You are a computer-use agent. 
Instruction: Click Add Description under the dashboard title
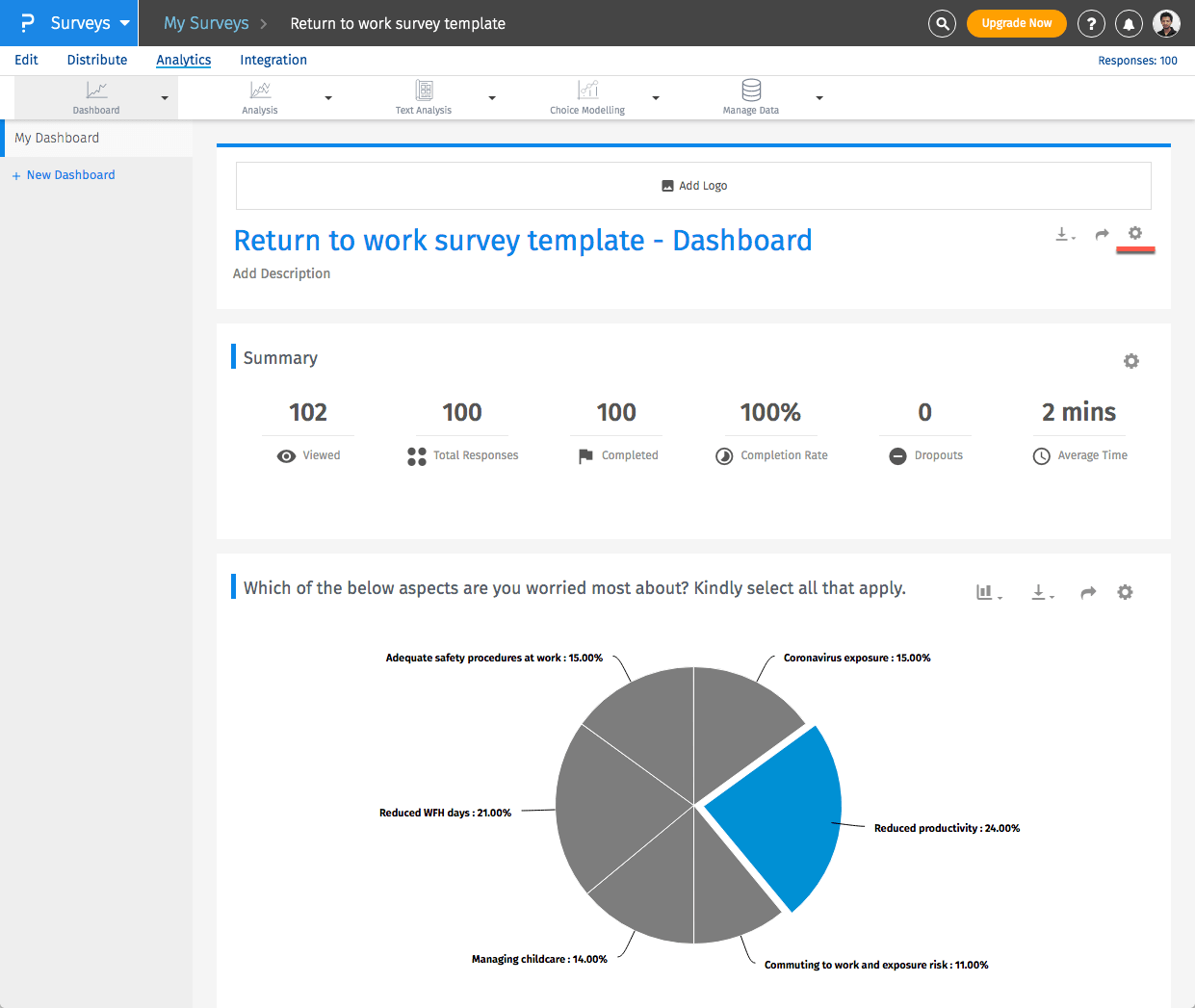pyautogui.click(x=281, y=273)
